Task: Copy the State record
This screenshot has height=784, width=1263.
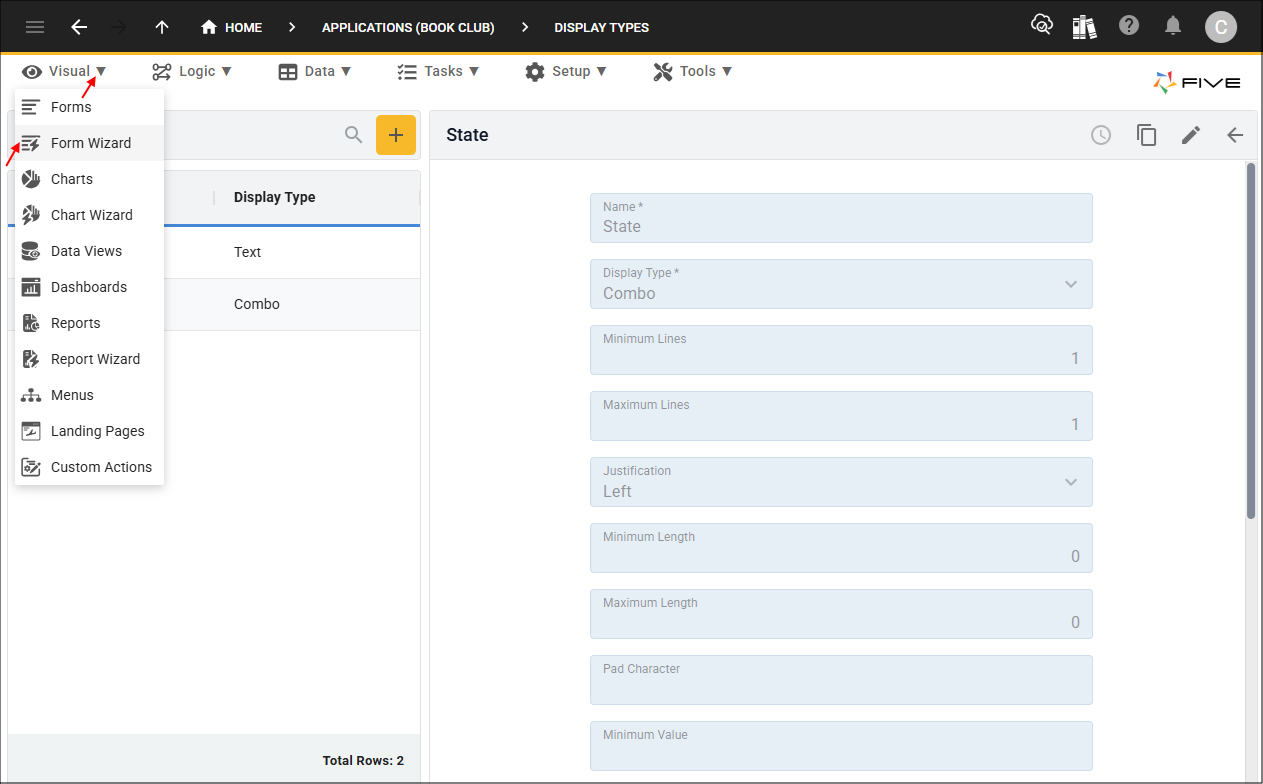Action: 1146,135
